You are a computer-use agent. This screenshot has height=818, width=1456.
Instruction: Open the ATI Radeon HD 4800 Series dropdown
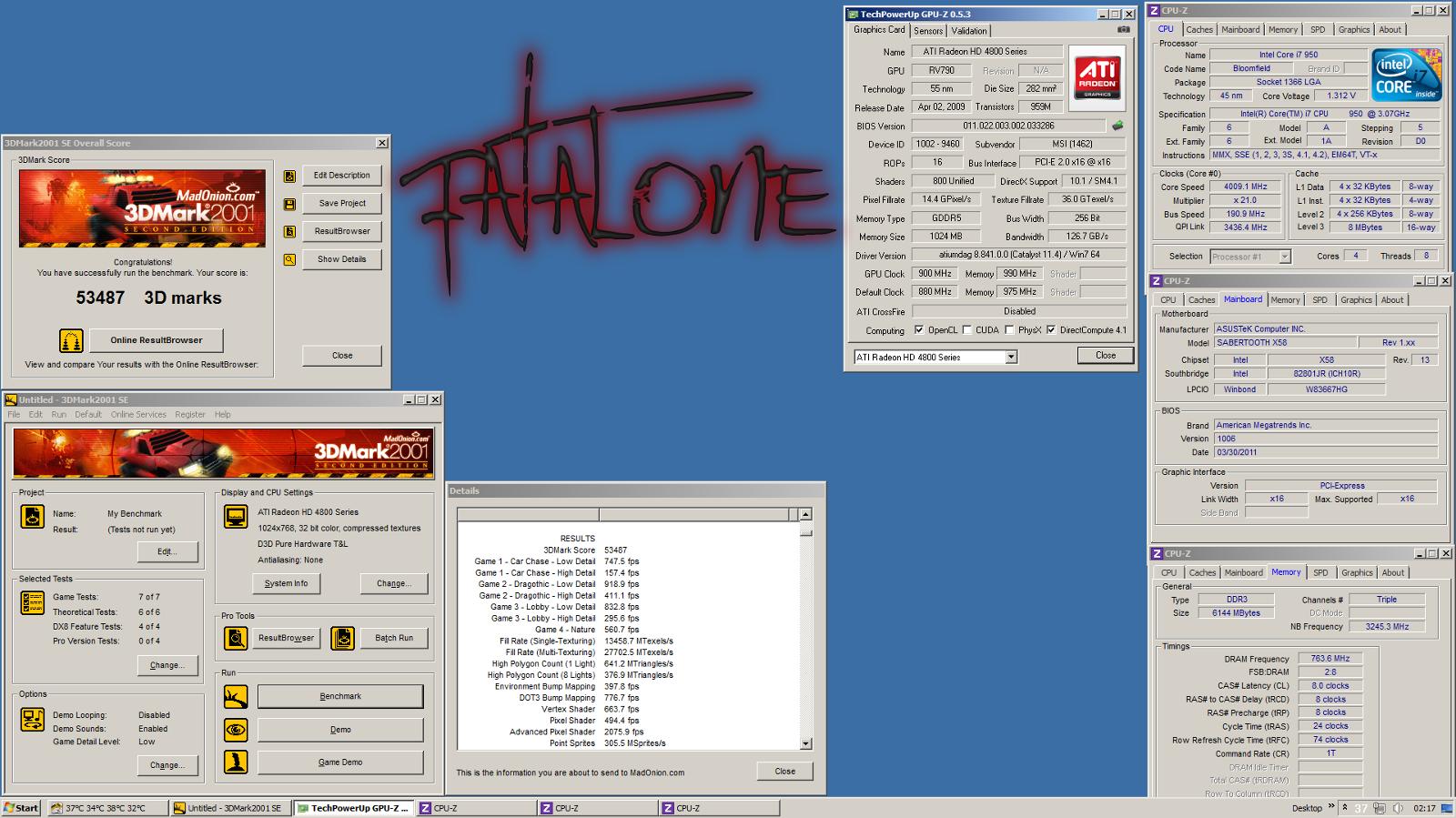click(x=1011, y=358)
